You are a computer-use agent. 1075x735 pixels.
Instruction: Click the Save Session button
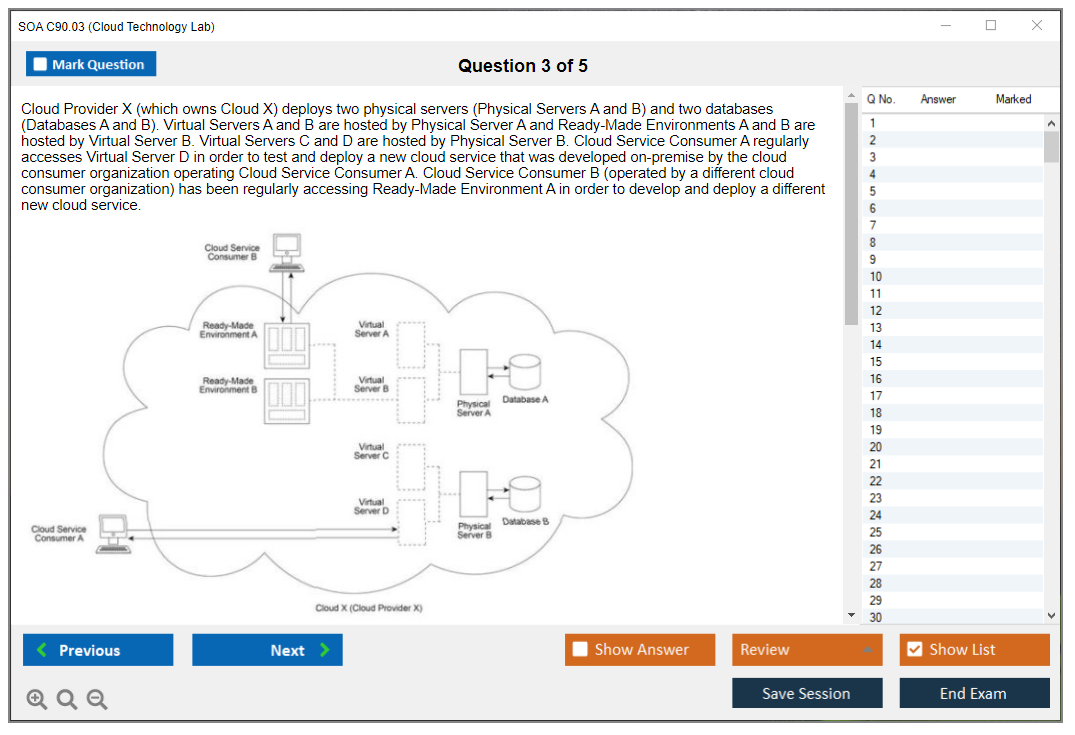pos(806,693)
